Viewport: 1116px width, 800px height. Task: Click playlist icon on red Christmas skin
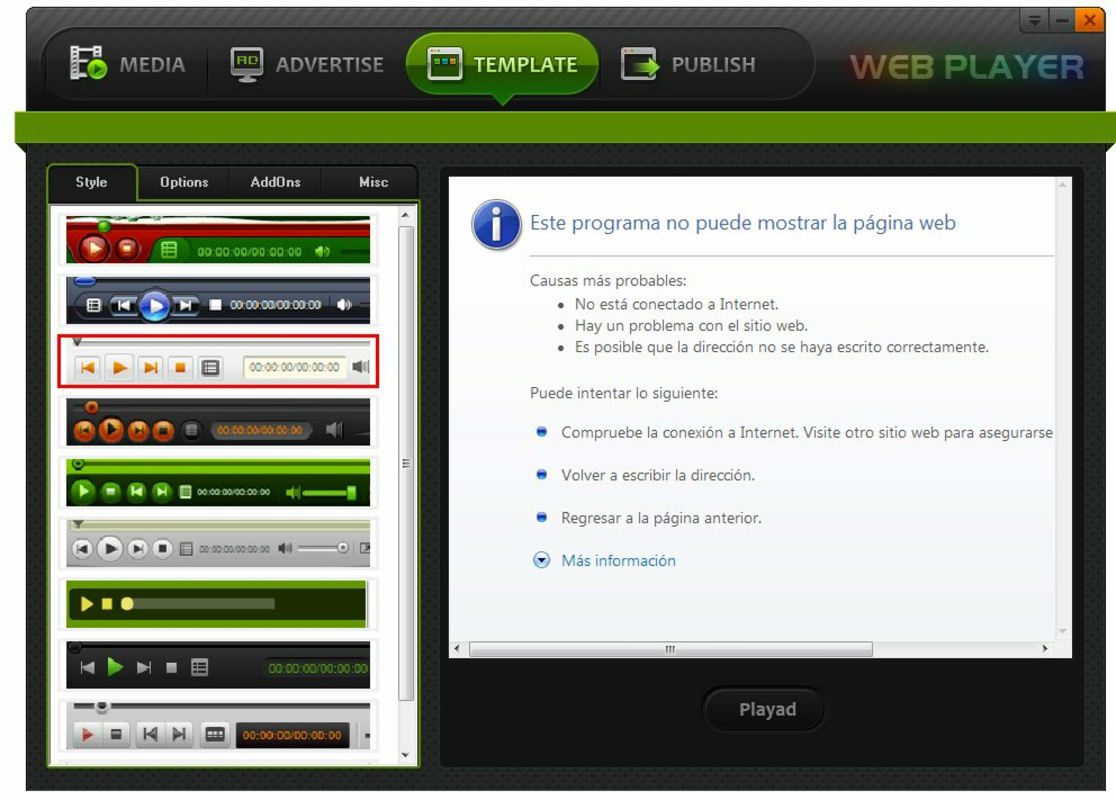(x=169, y=250)
